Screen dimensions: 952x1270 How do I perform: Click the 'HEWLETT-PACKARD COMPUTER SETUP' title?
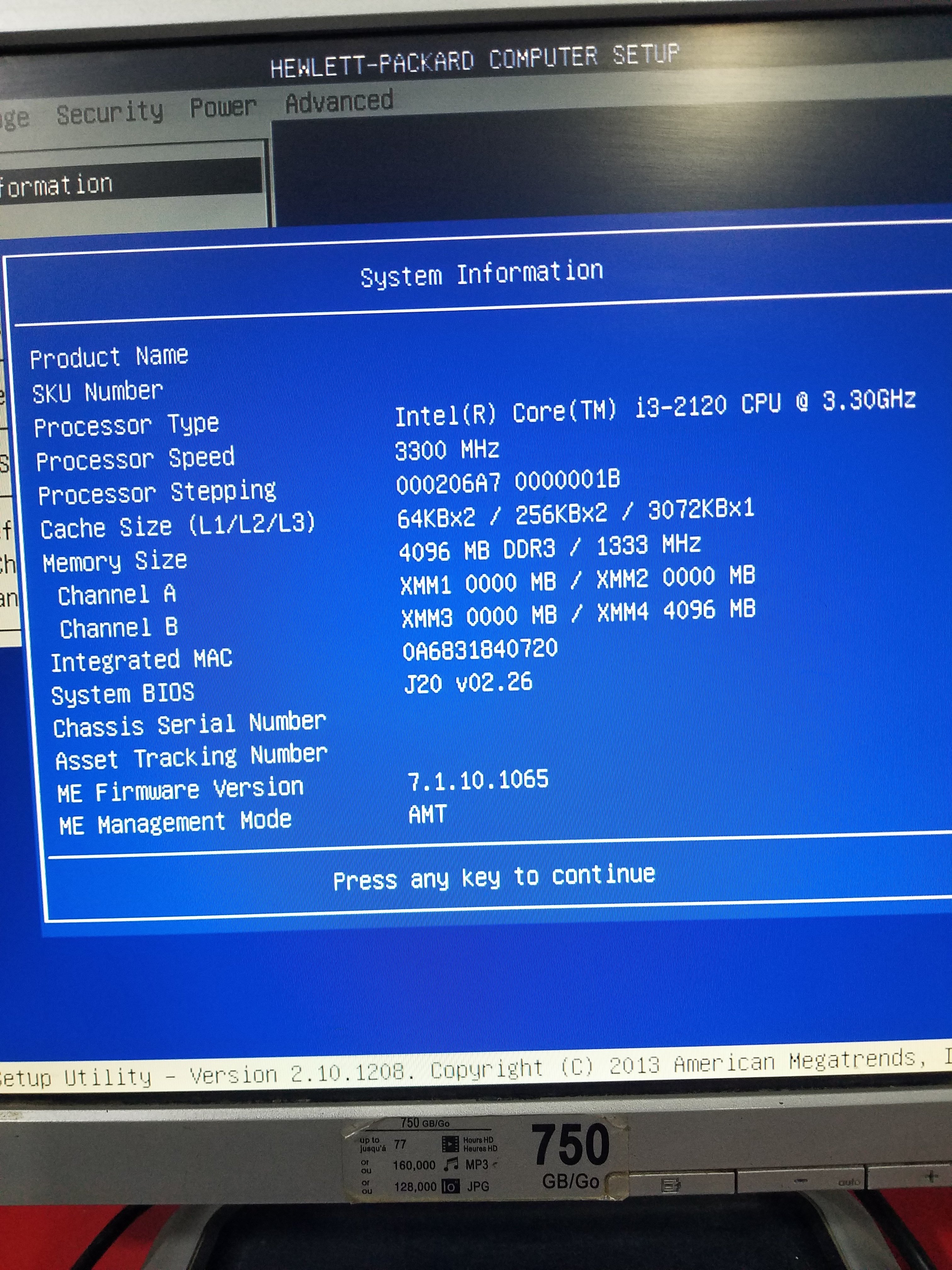(x=475, y=60)
